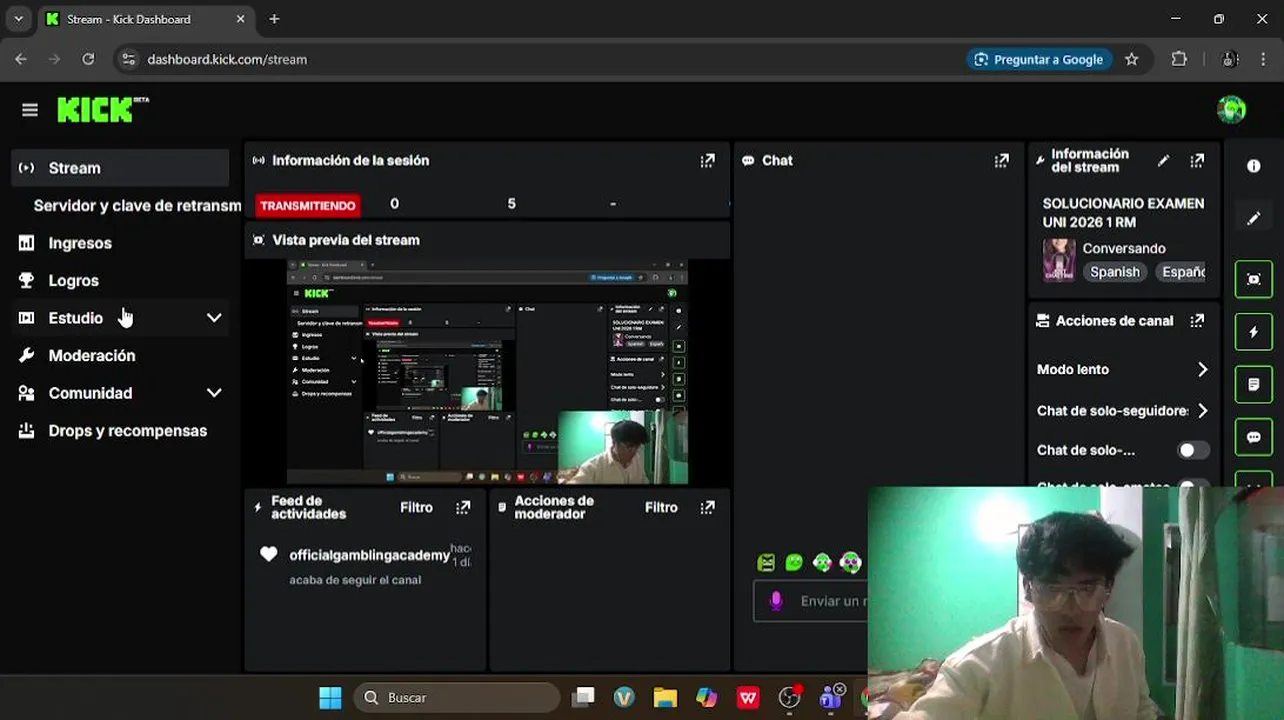1284x720 pixels.
Task: Click Preguntar a Google button
Action: (x=1039, y=59)
